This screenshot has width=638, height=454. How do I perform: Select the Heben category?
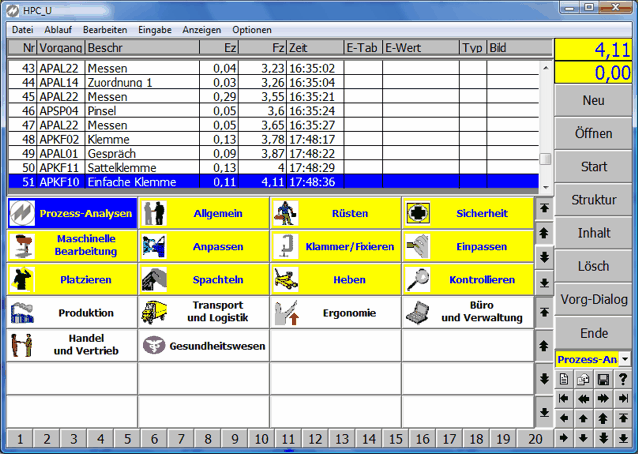point(335,279)
